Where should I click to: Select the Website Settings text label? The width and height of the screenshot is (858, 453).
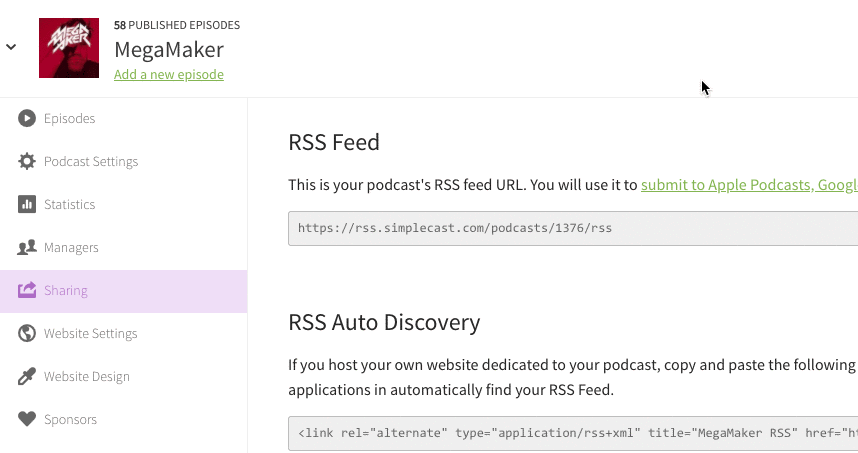click(x=91, y=333)
